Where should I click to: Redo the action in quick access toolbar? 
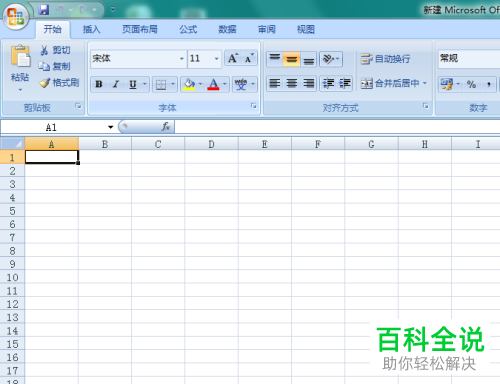tap(84, 10)
